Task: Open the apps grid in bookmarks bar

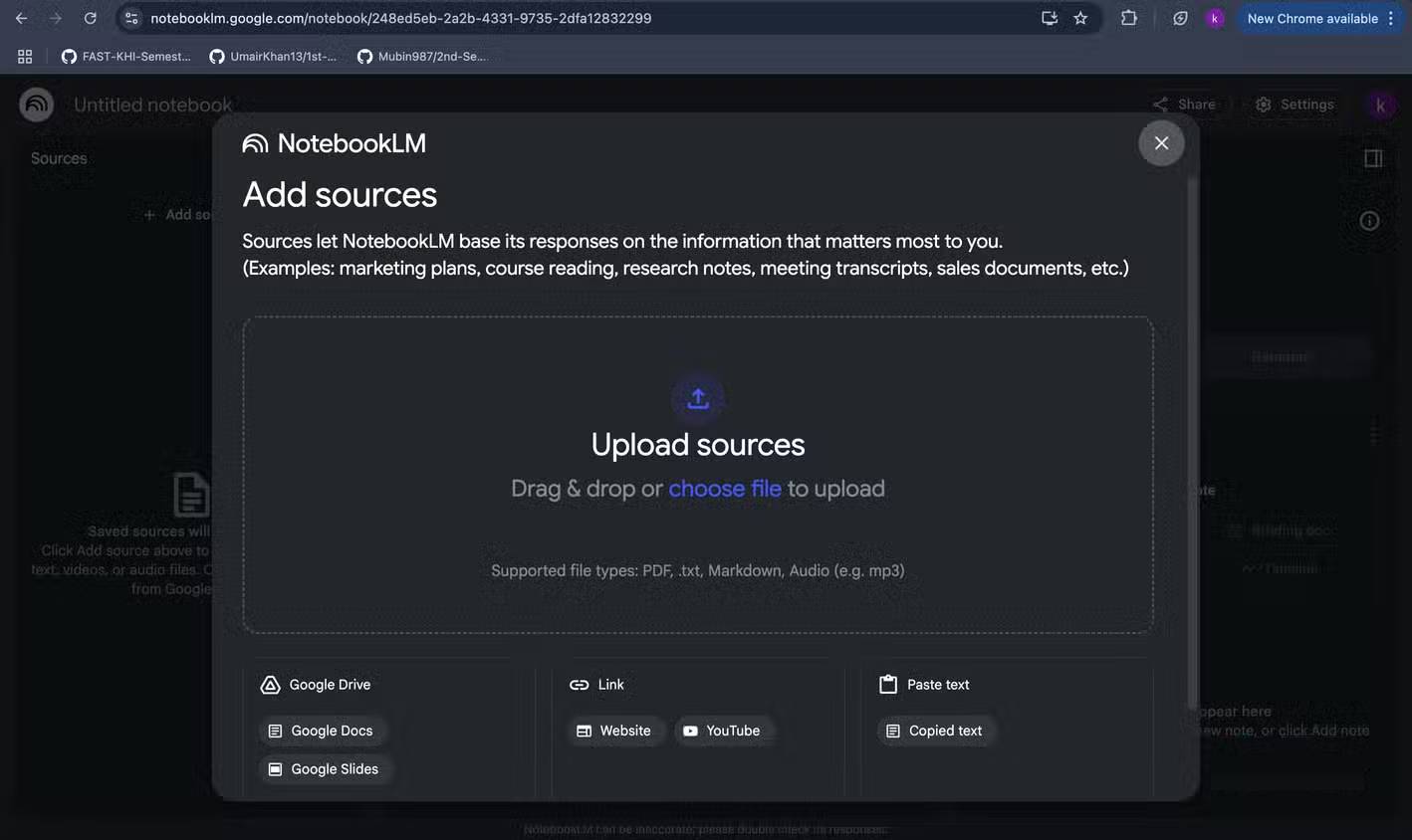Action: [x=25, y=57]
